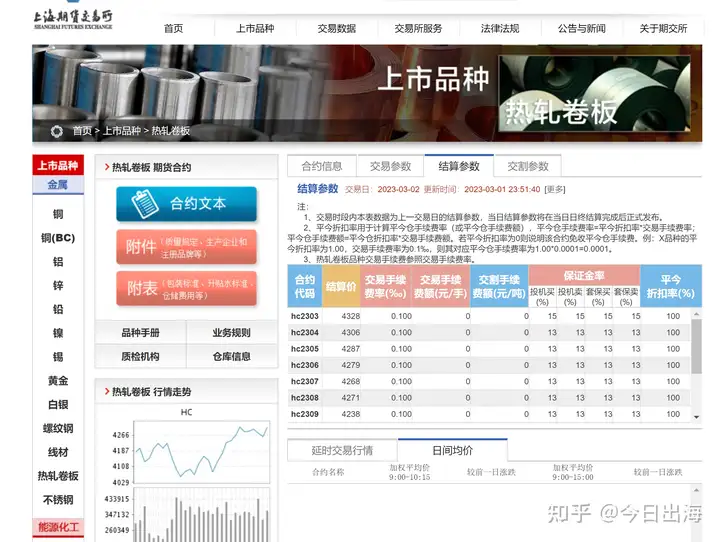This screenshot has height=542, width=720.
Task: Select 锌 in the sidebar product list
Action: [x=58, y=286]
